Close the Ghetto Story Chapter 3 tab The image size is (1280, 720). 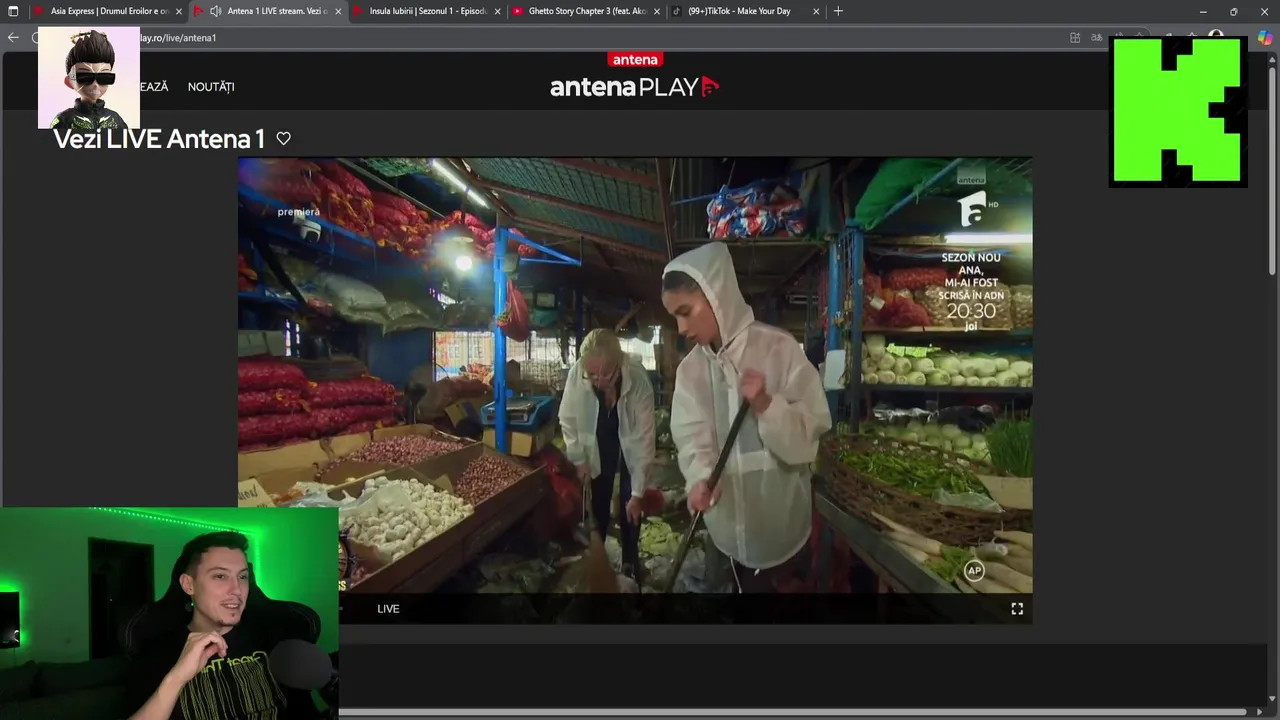[x=657, y=11]
